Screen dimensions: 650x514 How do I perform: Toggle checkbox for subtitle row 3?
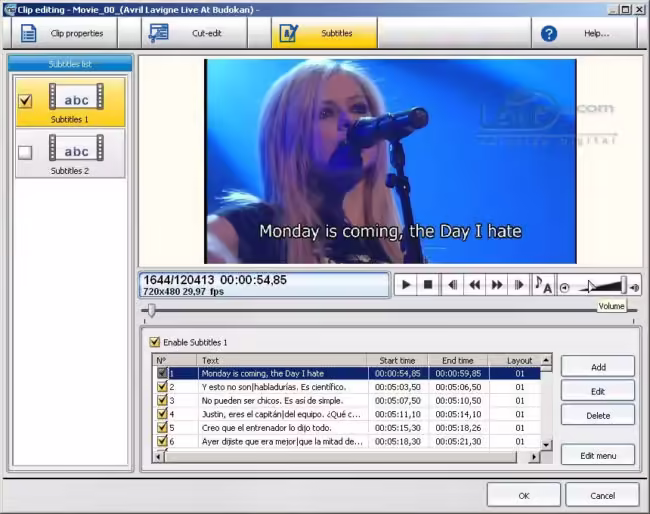coord(162,400)
